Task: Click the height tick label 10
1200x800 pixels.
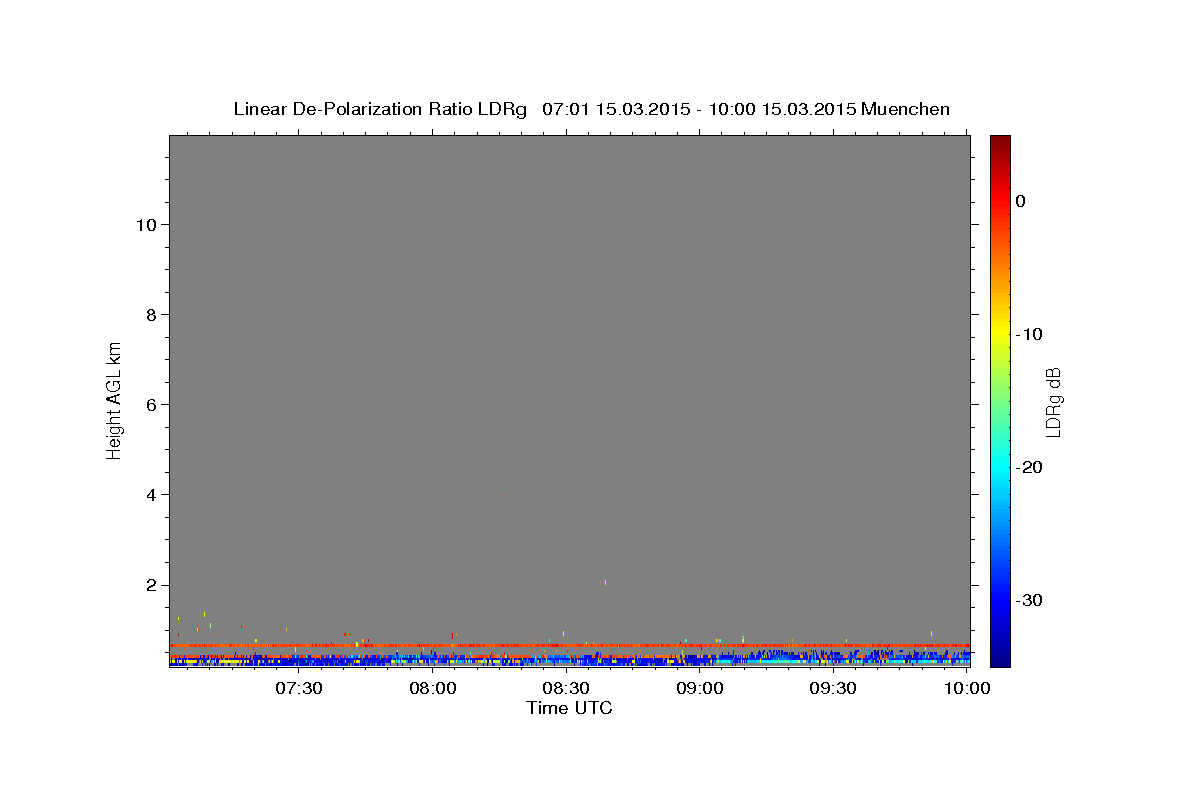Action: coord(146,225)
